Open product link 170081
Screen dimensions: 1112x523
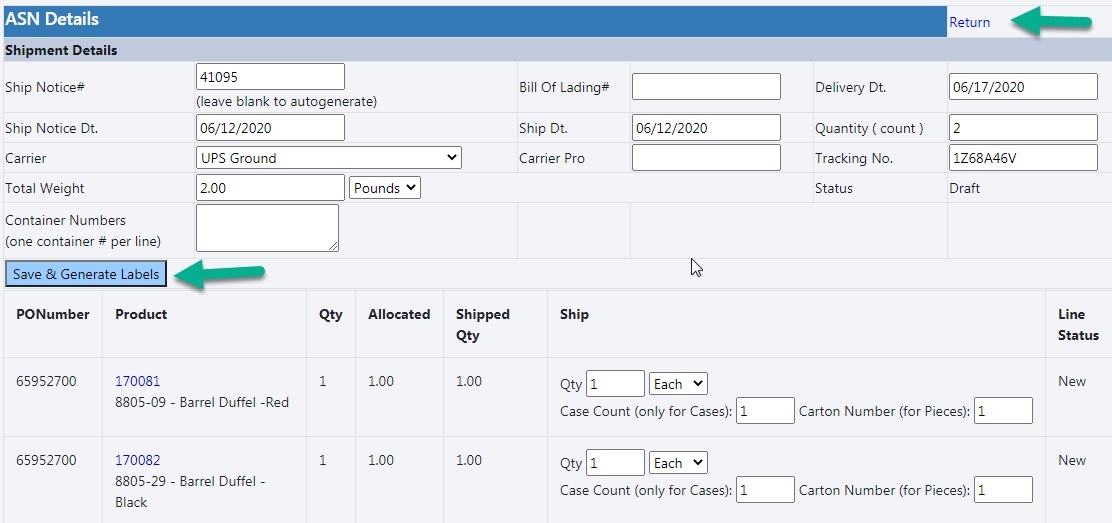click(x=137, y=381)
